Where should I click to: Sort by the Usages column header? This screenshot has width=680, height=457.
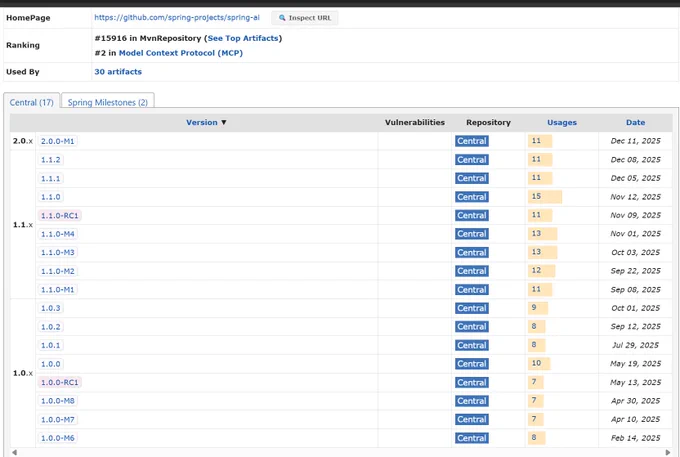coord(562,122)
